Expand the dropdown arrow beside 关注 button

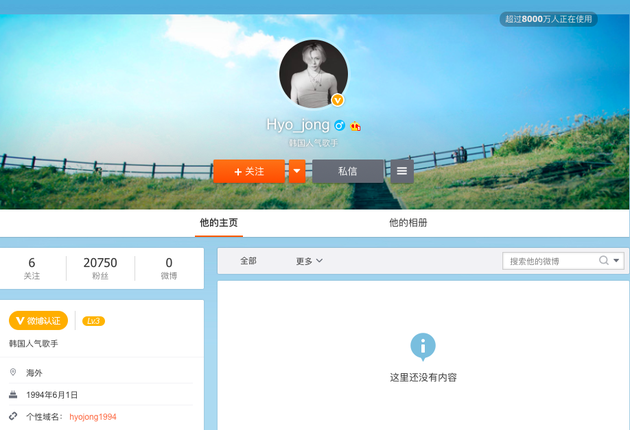297,171
